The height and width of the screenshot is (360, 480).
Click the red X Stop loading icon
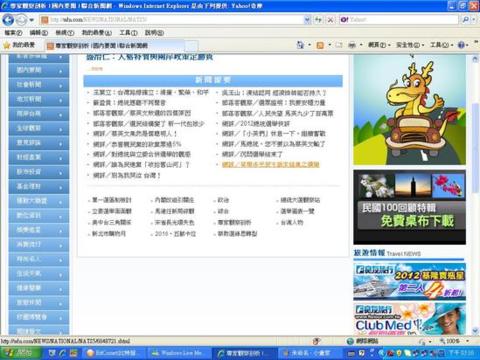[330, 20]
